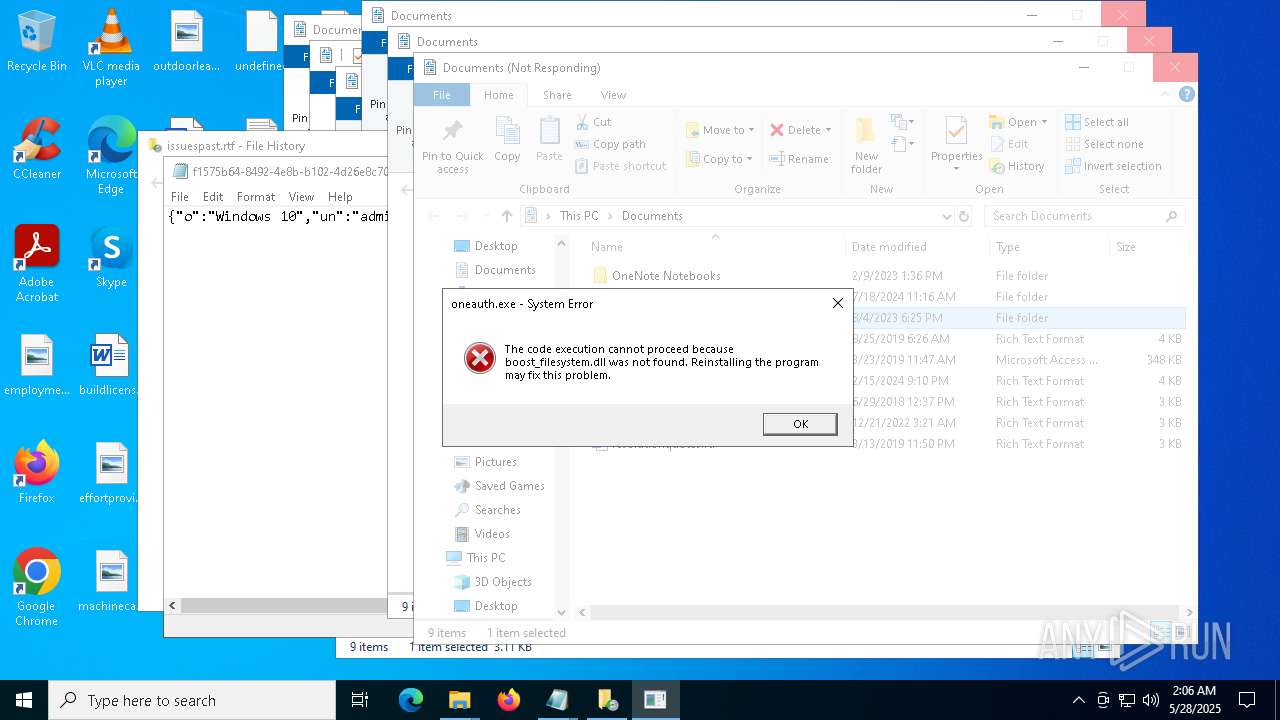This screenshot has width=1280, height=720.
Task: Expand the address bar history dropdown
Action: 946,216
